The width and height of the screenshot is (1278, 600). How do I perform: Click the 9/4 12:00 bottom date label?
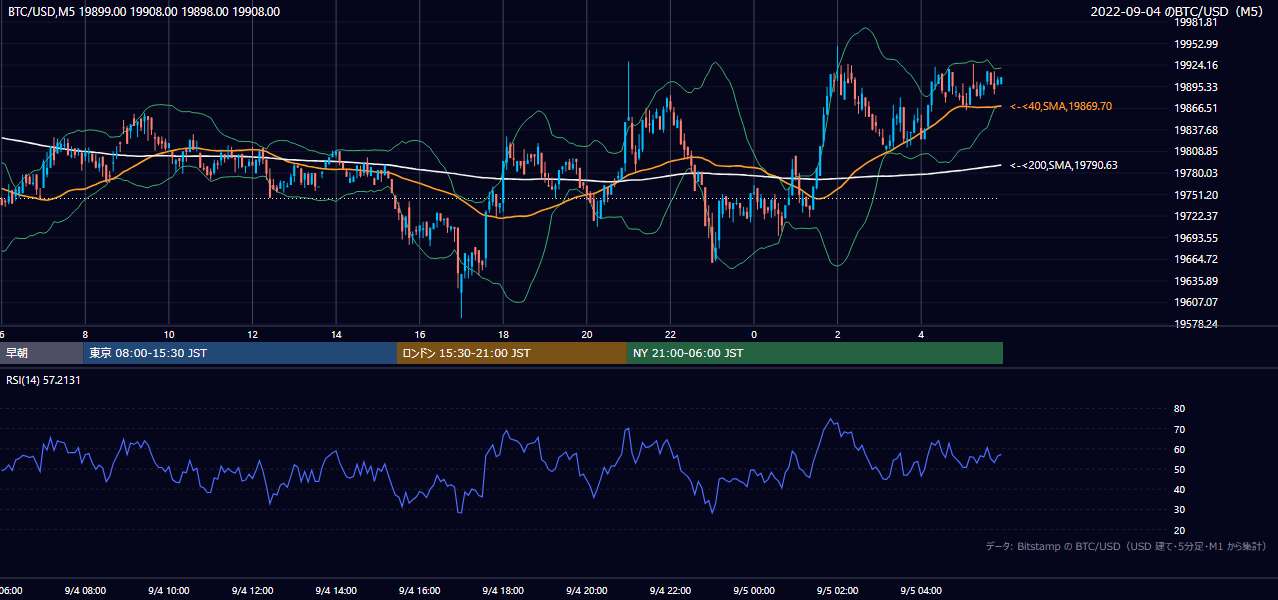pos(252,591)
